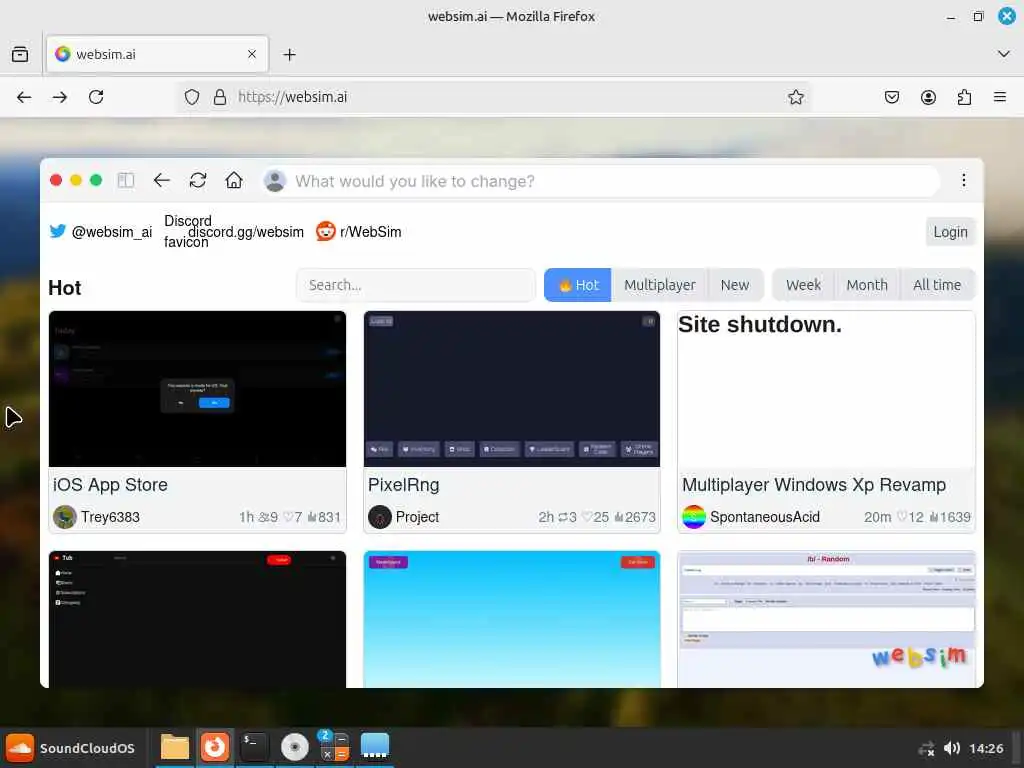
Task: Open Project author profile
Action: pyautogui.click(x=404, y=517)
